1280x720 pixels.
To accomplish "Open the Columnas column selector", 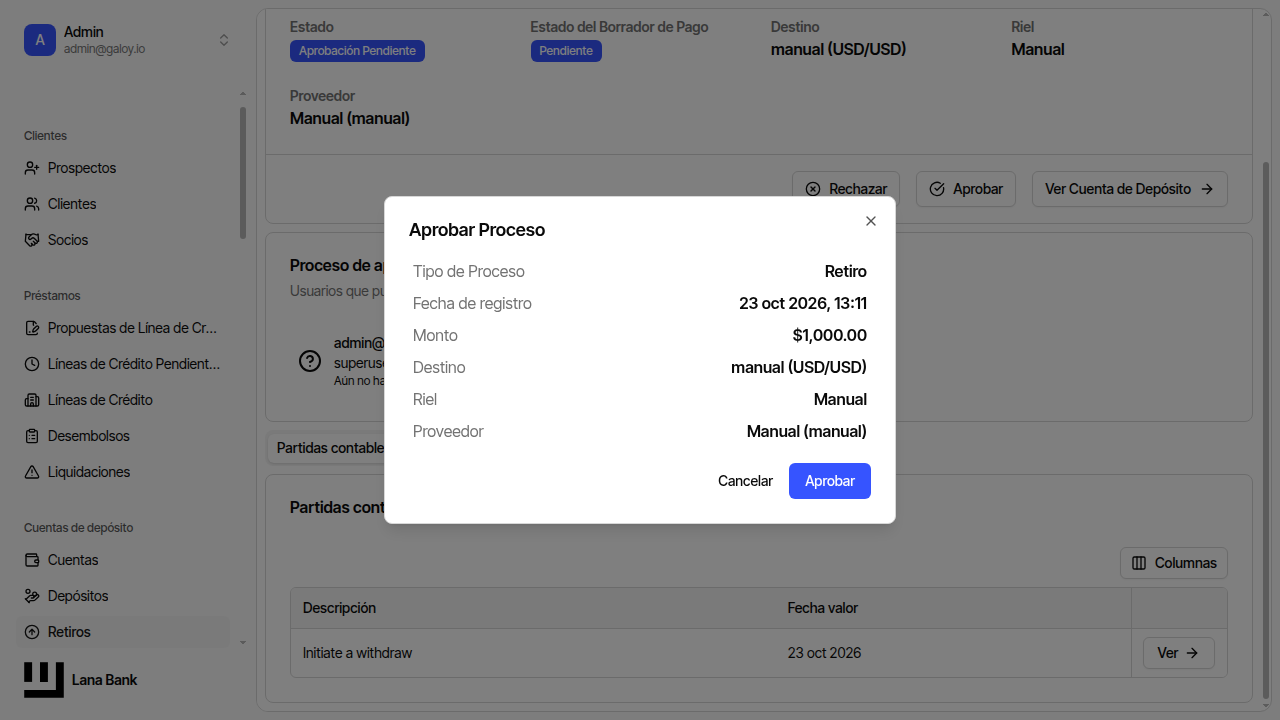I will click(1174, 563).
